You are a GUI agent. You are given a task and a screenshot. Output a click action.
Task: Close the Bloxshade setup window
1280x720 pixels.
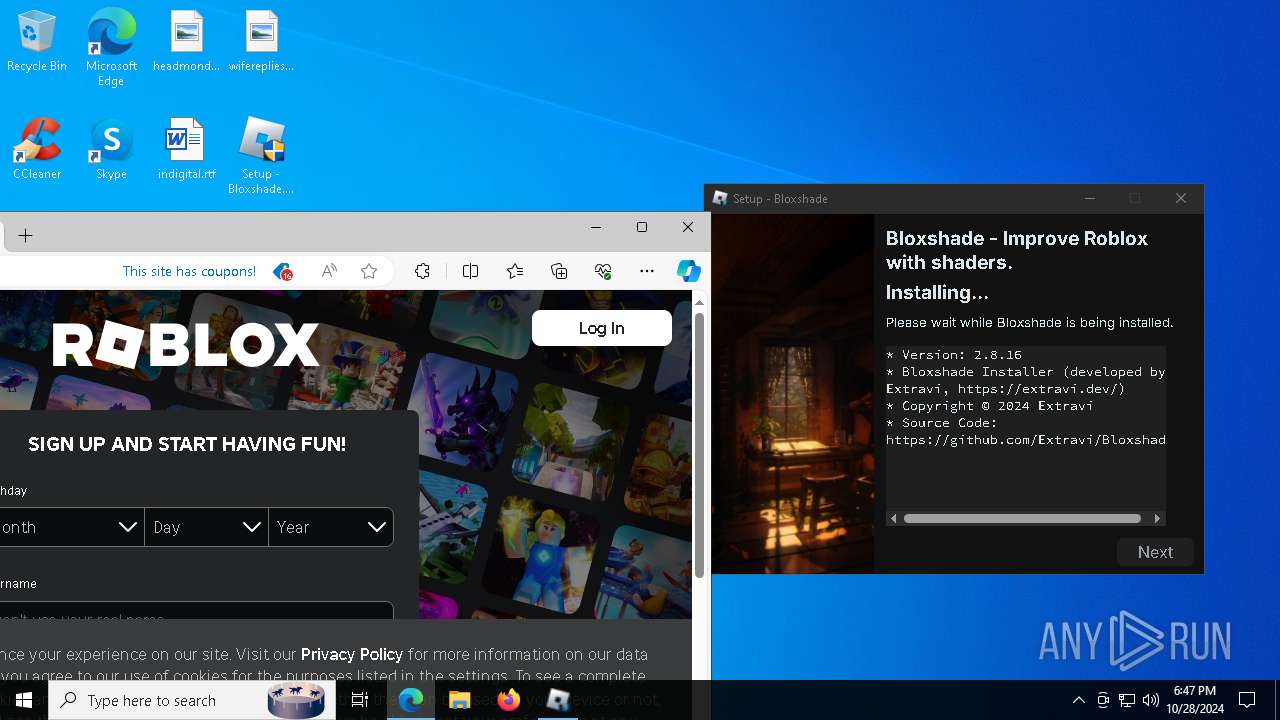click(x=1181, y=198)
